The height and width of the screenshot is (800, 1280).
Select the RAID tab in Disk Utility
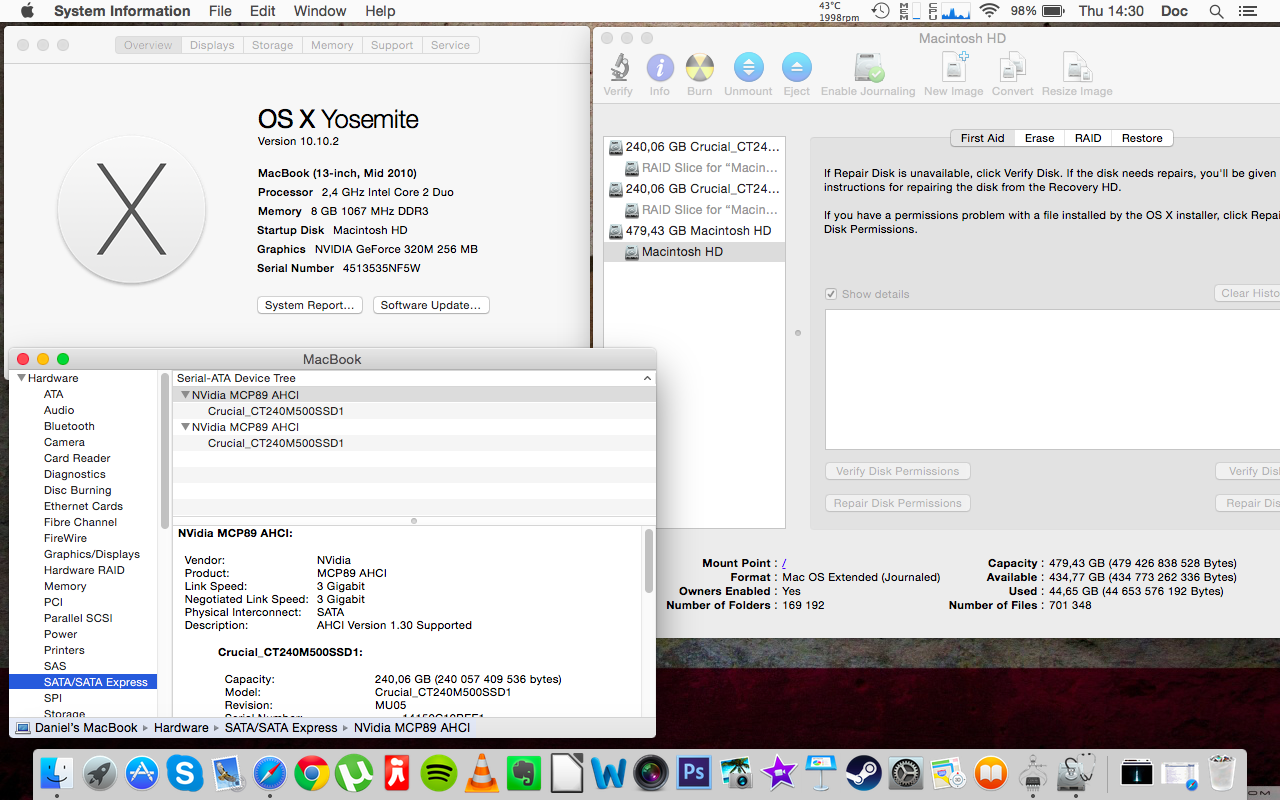[1088, 138]
